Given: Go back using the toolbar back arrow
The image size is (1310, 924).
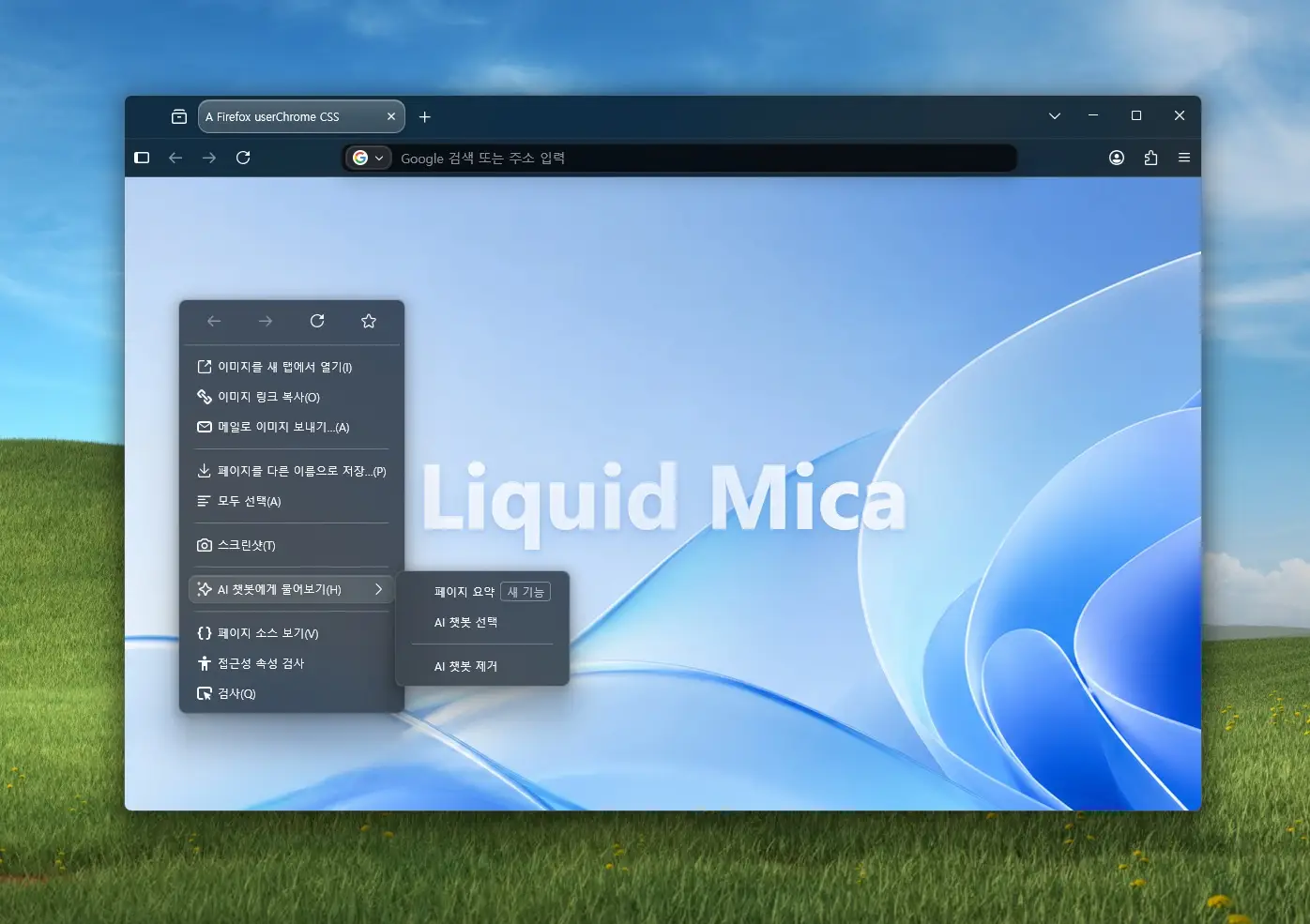Looking at the screenshot, I should click(175, 158).
